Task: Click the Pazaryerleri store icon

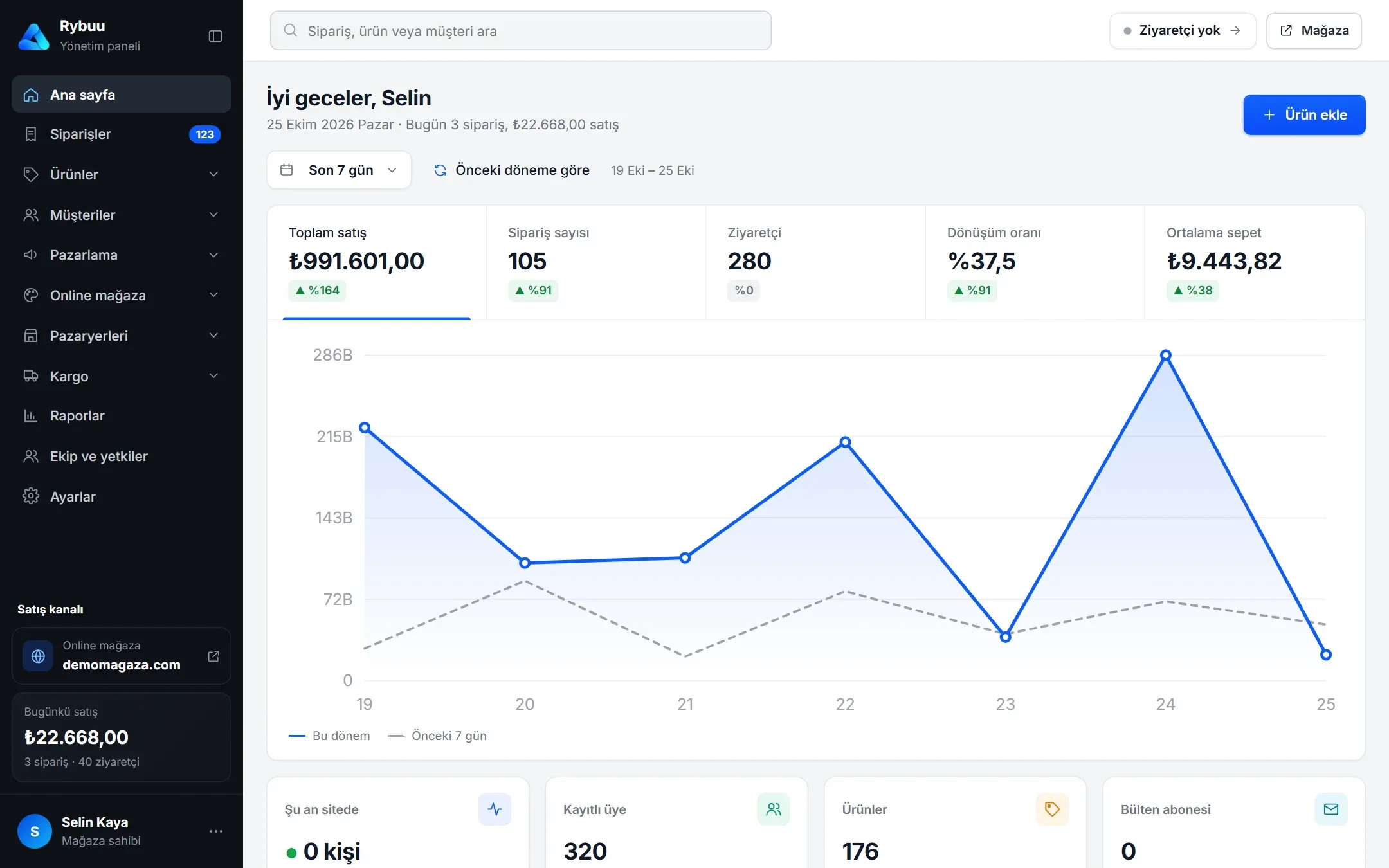Action: [x=31, y=336]
